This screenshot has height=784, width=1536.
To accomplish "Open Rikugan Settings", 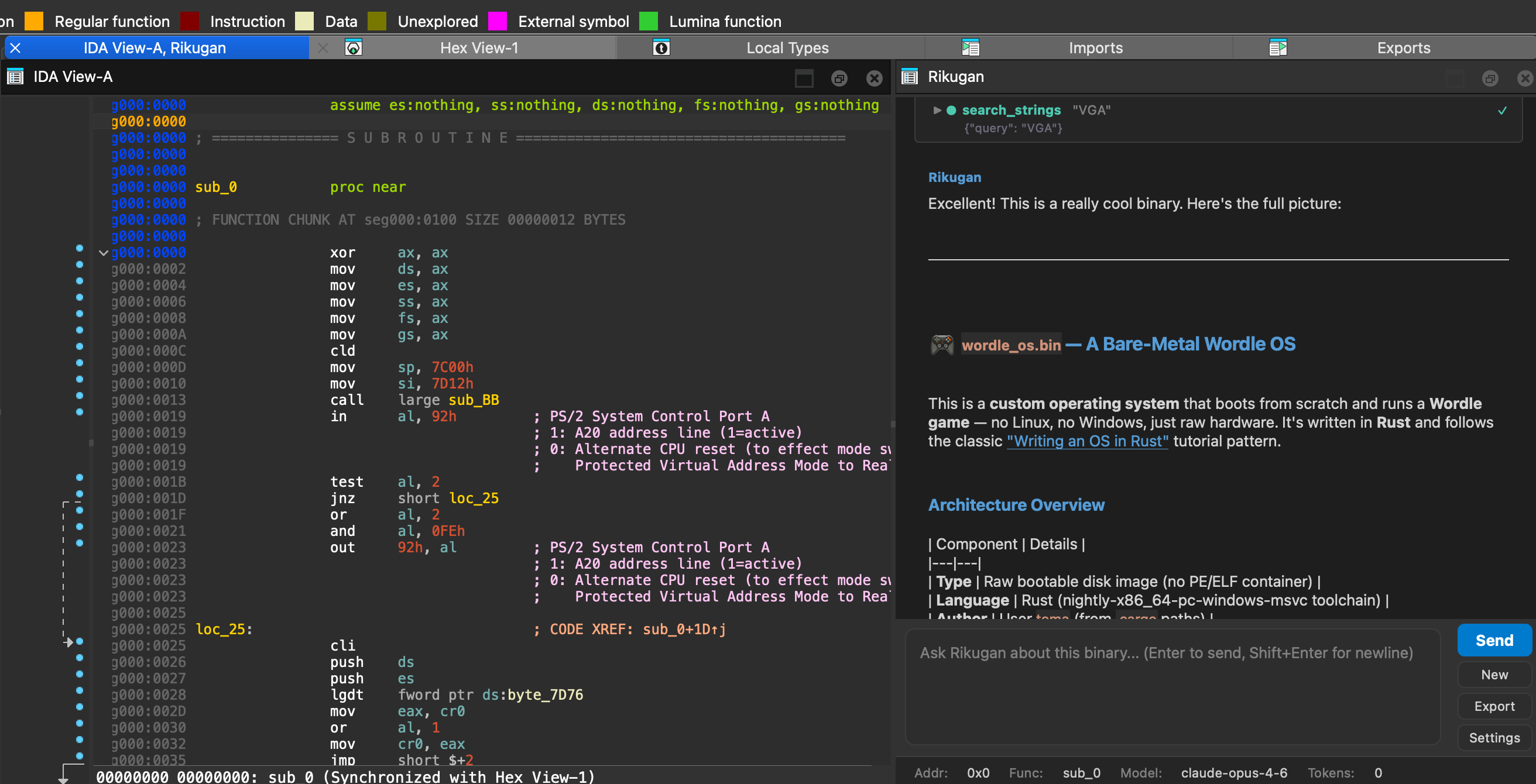I will (1494, 738).
